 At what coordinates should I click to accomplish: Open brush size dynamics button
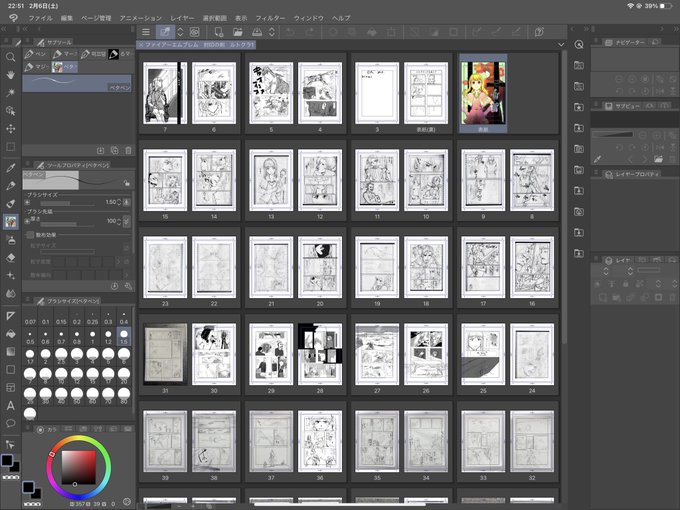tap(127, 202)
